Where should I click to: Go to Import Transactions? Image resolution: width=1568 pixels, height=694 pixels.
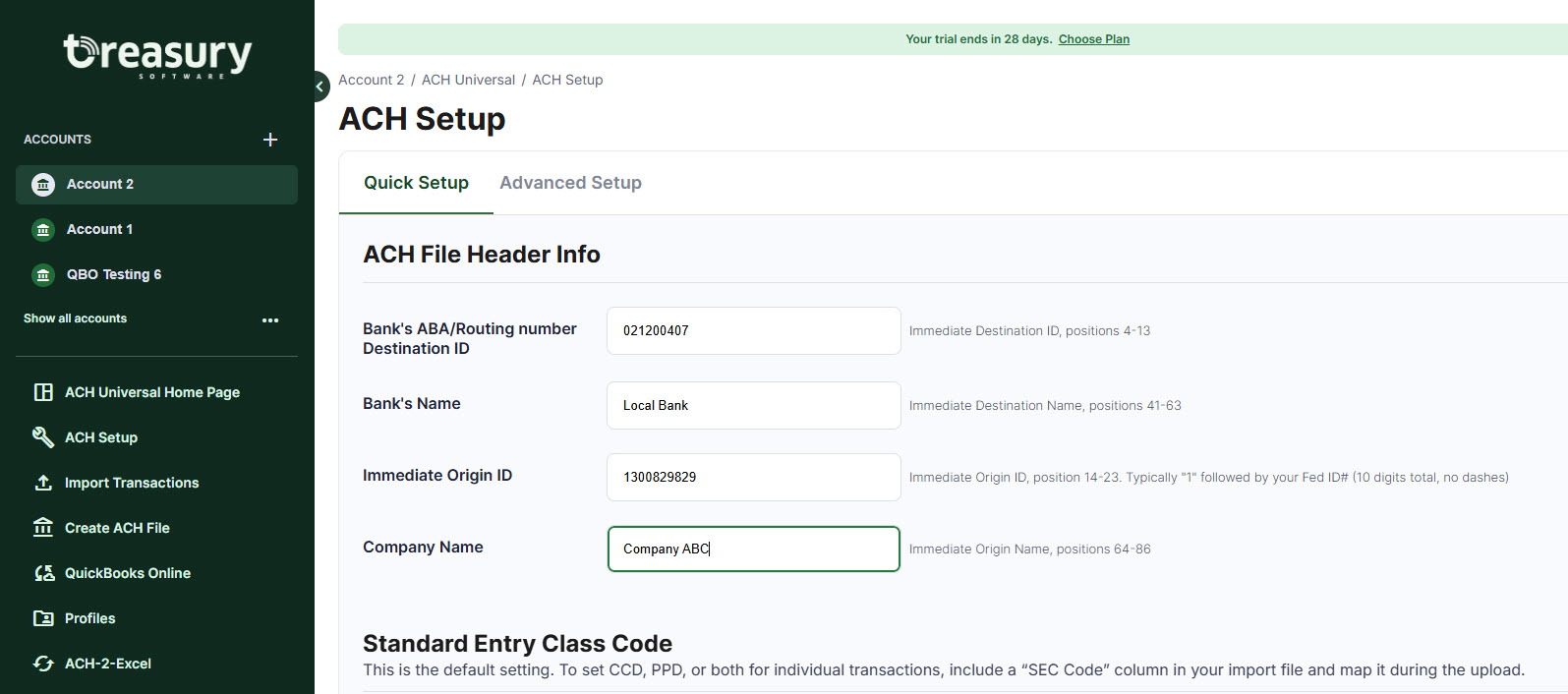[x=132, y=483]
